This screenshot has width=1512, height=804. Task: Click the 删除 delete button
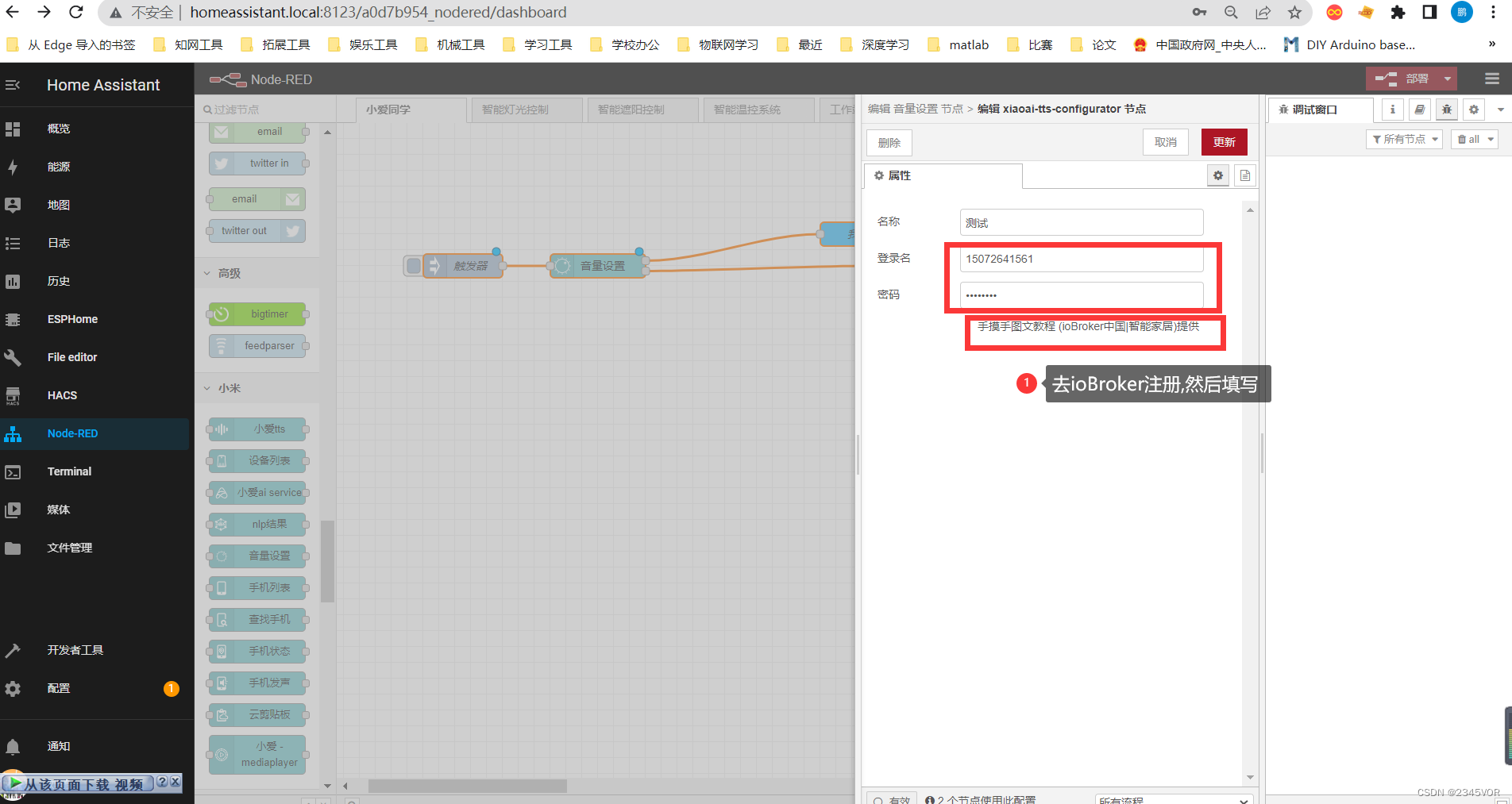coord(889,142)
